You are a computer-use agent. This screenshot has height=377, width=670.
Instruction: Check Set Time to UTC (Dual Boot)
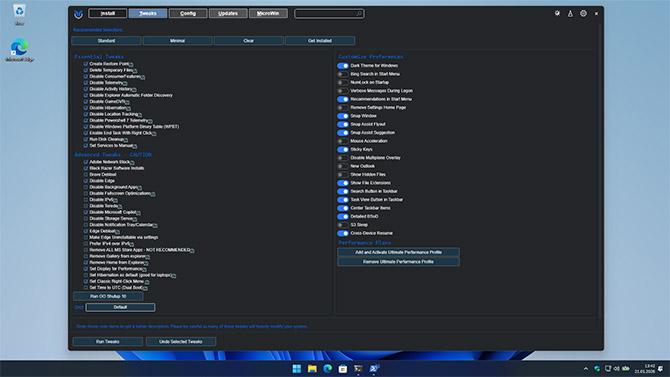(x=86, y=288)
